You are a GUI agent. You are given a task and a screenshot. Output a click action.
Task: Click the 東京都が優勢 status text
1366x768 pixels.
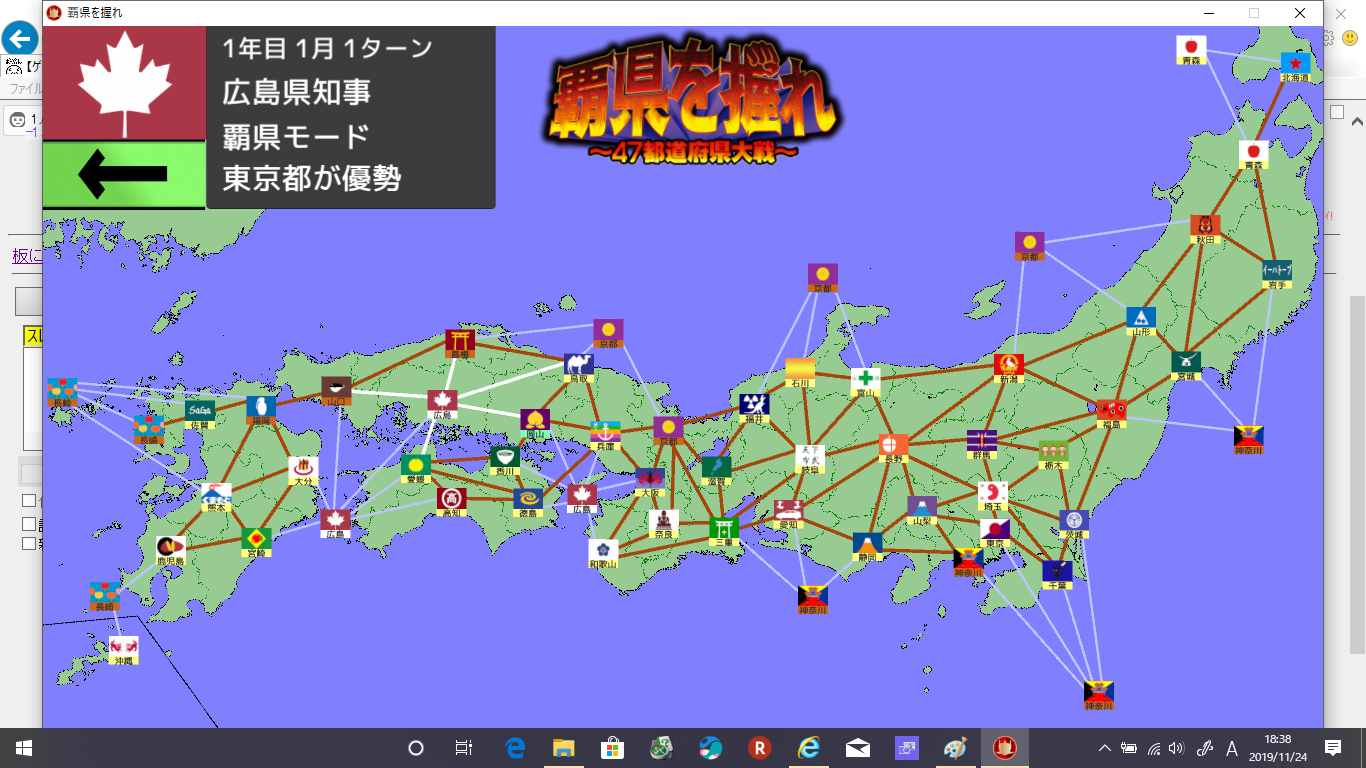point(312,178)
